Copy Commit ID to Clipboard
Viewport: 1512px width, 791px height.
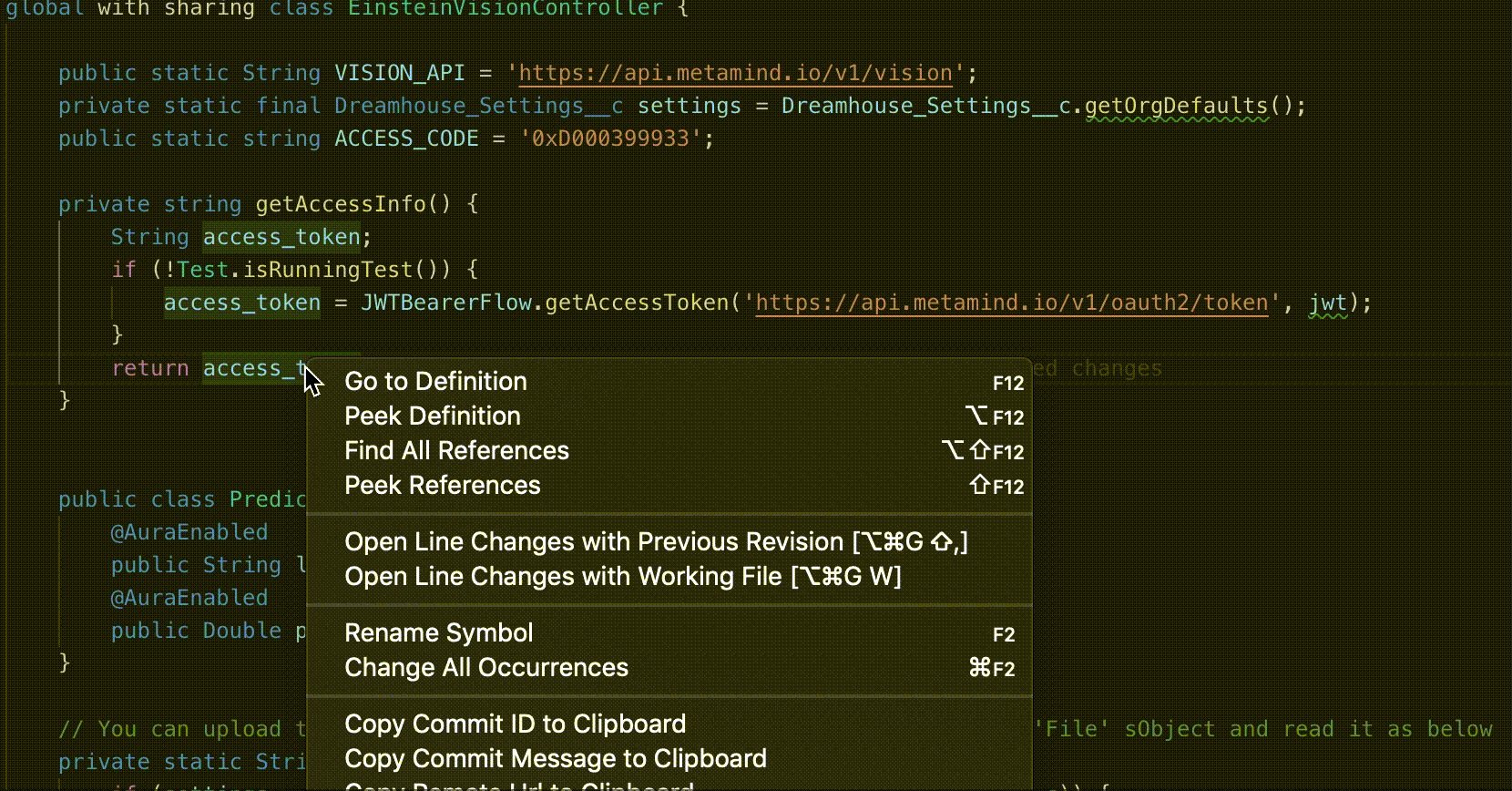pos(669,724)
